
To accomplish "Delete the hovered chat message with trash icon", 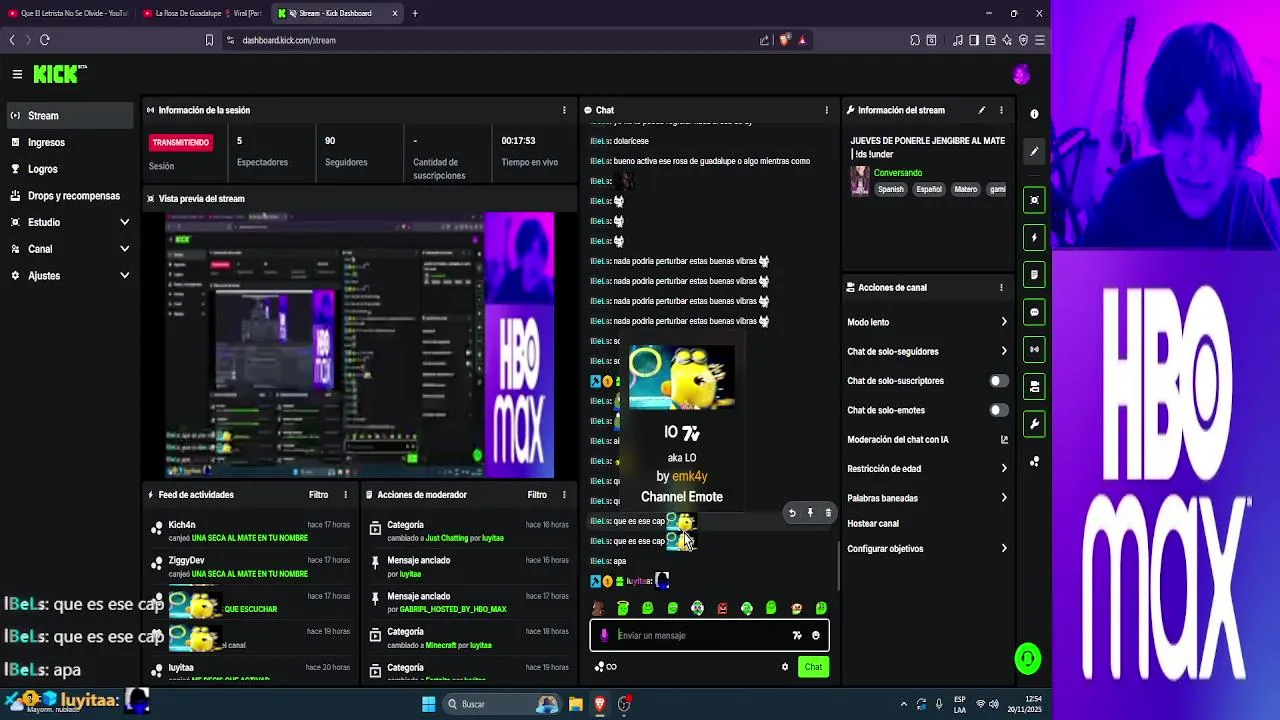I will coord(828,513).
